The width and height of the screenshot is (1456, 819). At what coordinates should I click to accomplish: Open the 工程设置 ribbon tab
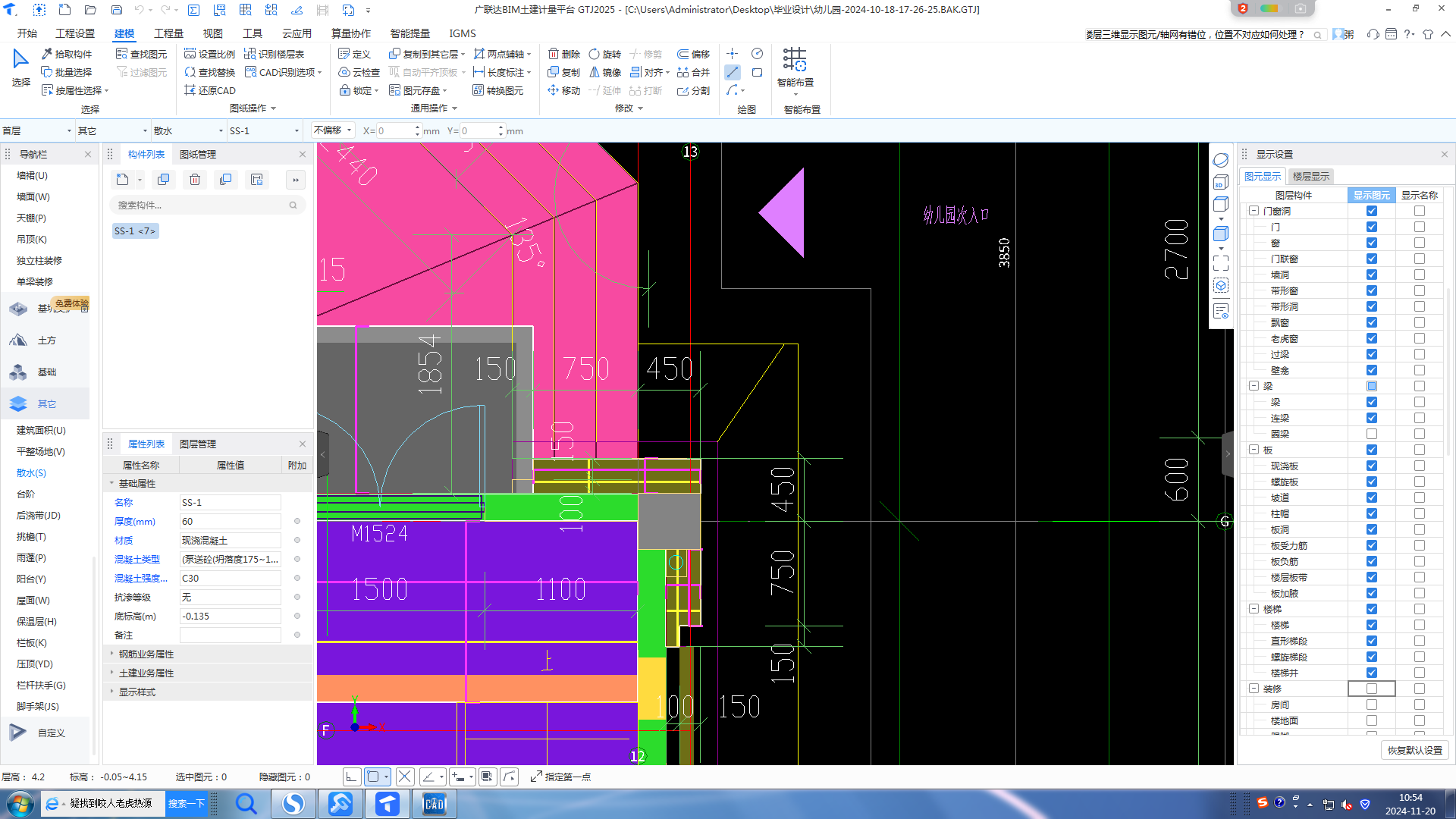[75, 33]
